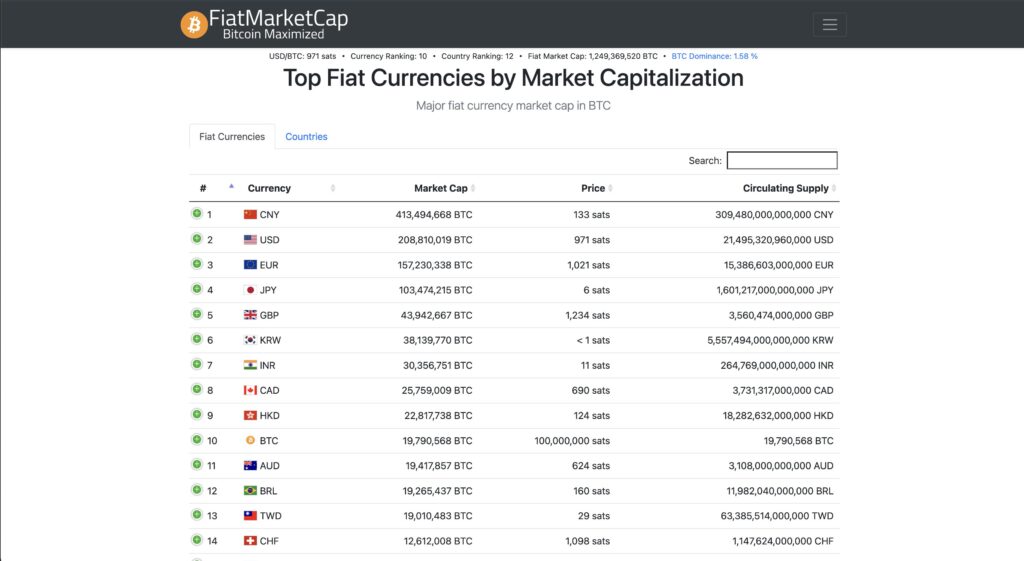
Task: Click the China flag icon
Action: pyautogui.click(x=250, y=214)
